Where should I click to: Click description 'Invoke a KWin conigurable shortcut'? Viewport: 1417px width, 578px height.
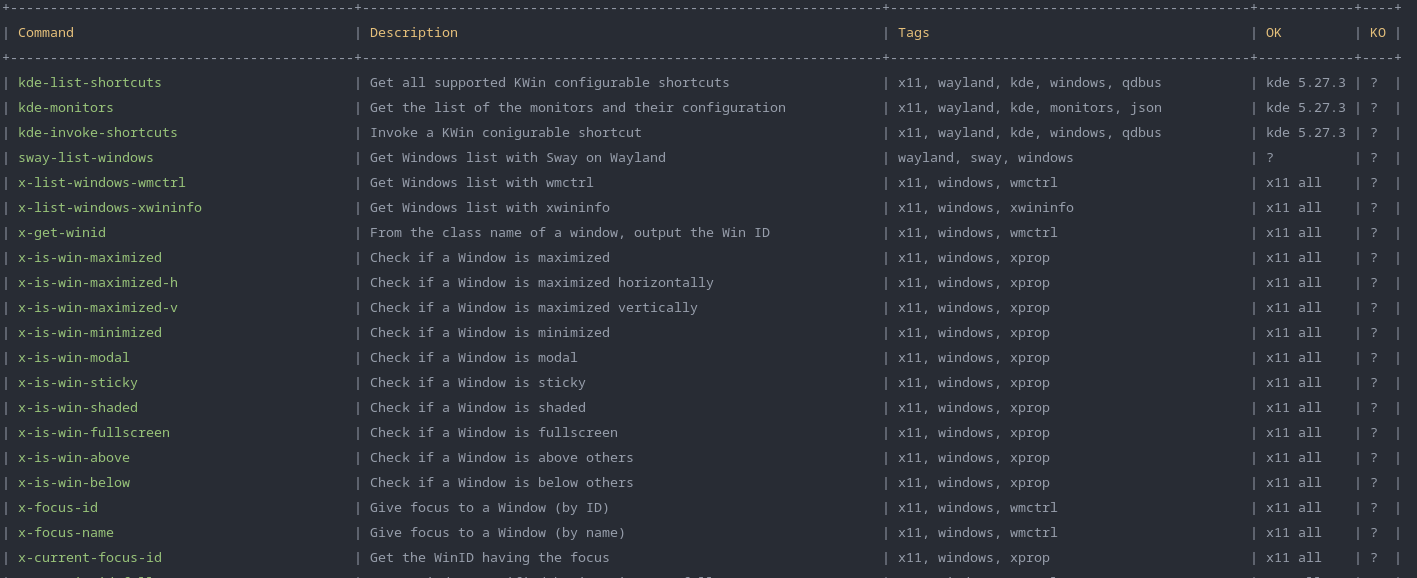pyautogui.click(x=506, y=133)
